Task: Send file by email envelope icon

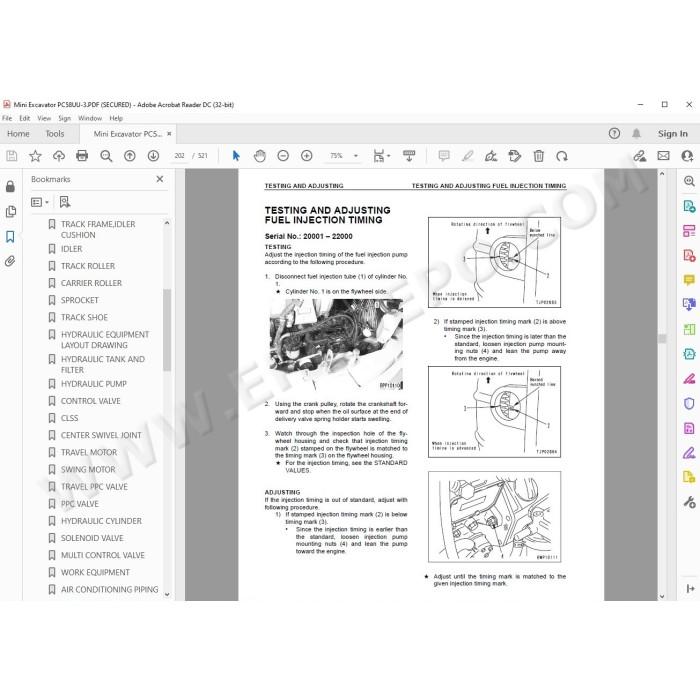Action: pyautogui.click(x=663, y=156)
